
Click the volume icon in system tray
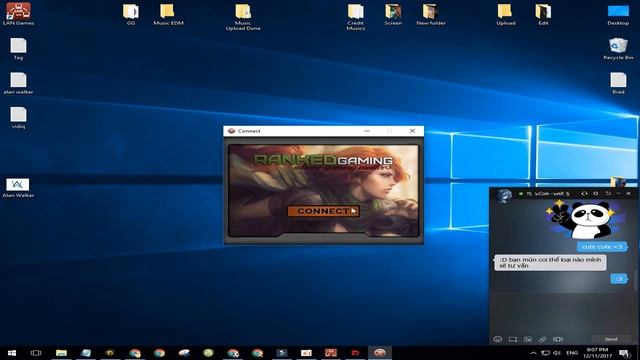(557, 353)
